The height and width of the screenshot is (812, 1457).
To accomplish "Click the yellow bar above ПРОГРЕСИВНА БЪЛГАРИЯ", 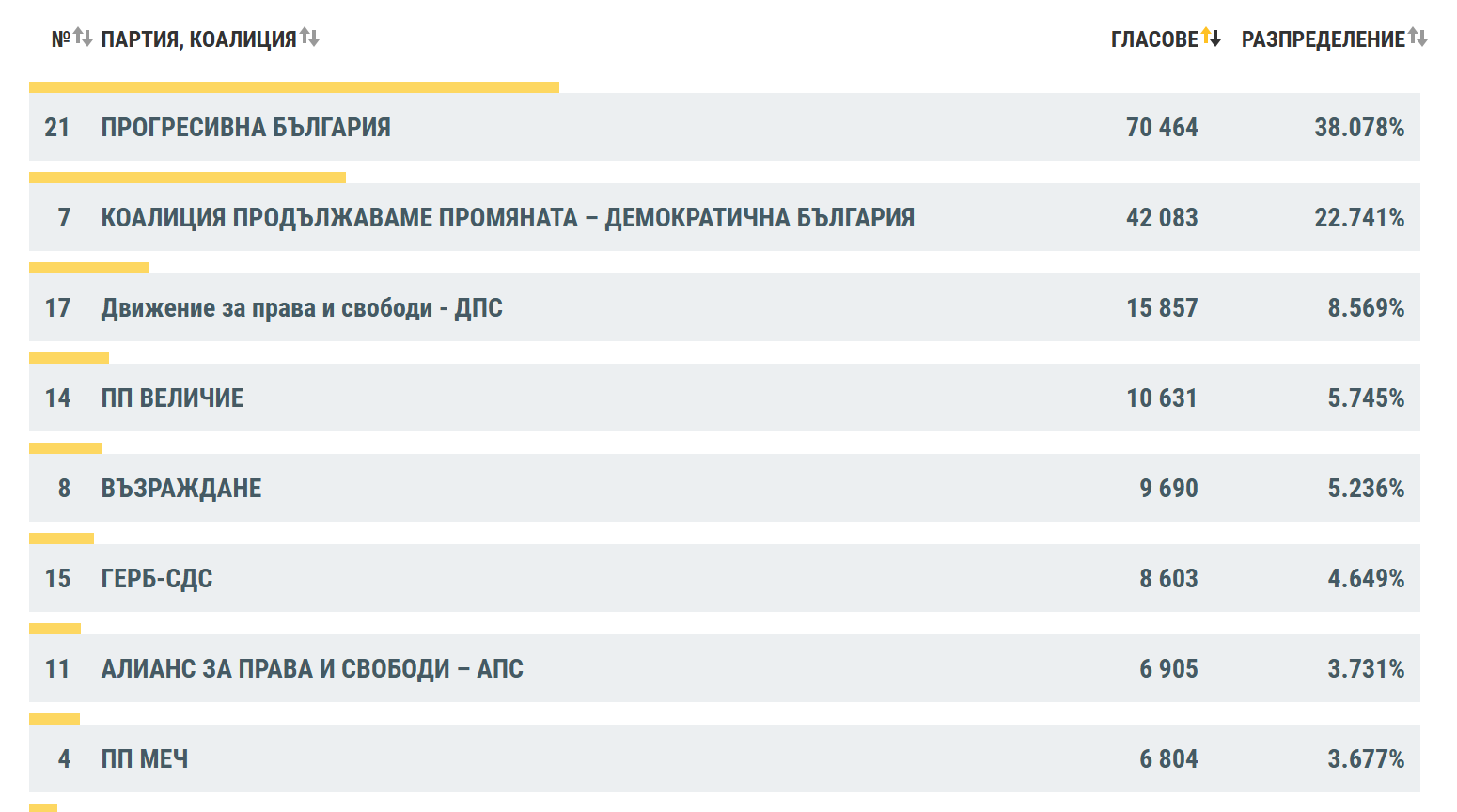I will tap(294, 87).
